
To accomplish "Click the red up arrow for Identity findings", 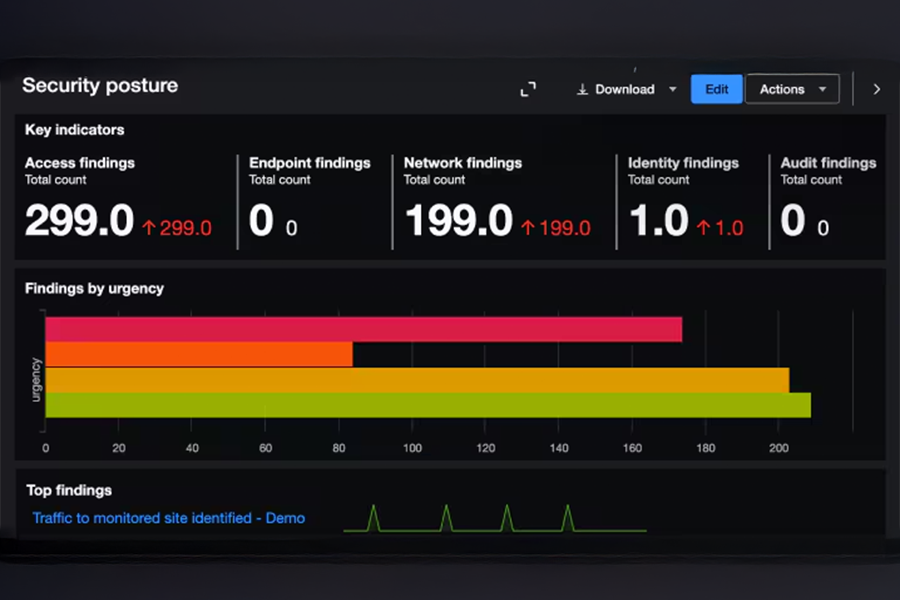I will [704, 228].
